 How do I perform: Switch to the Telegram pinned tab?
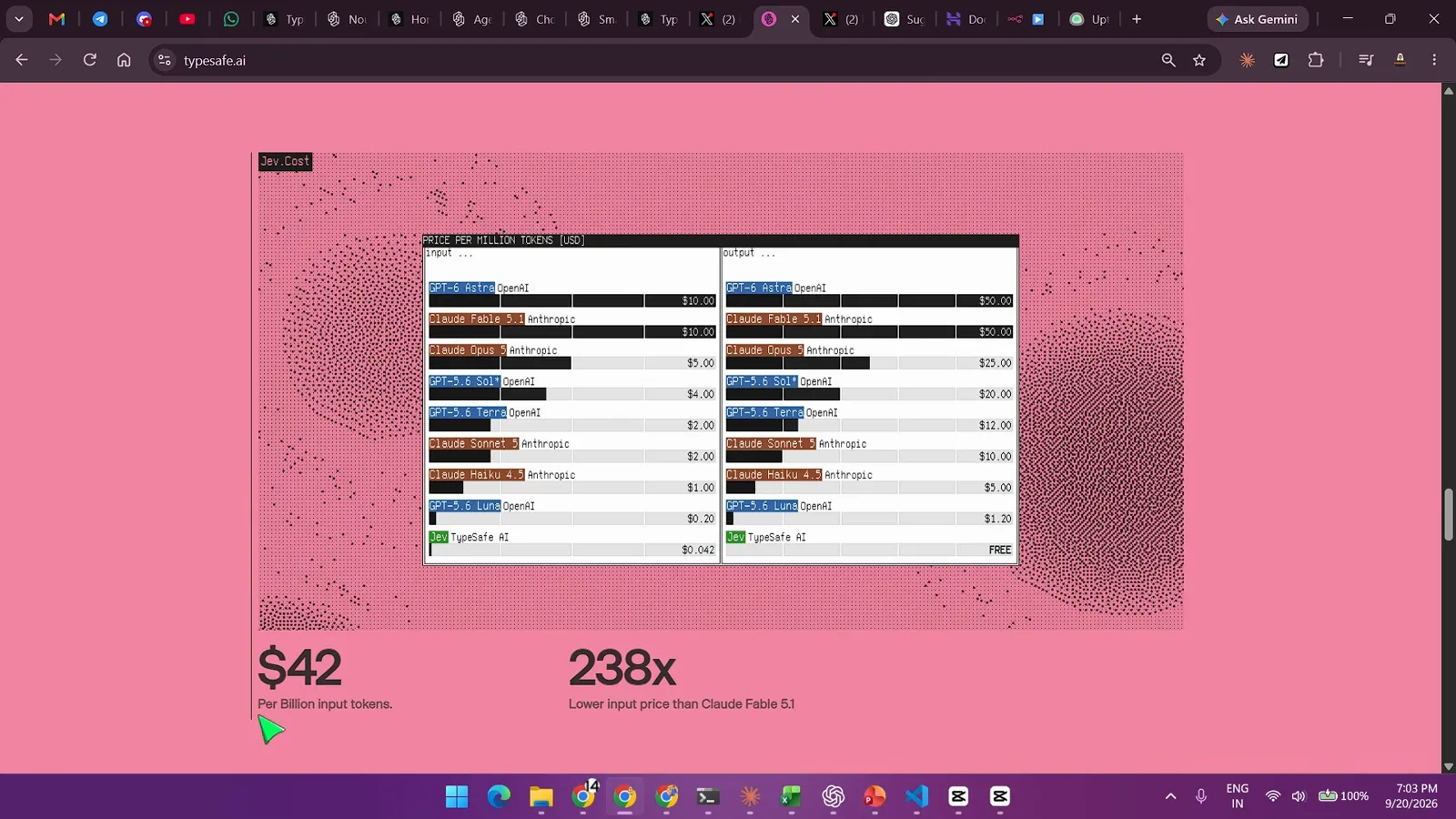[100, 19]
